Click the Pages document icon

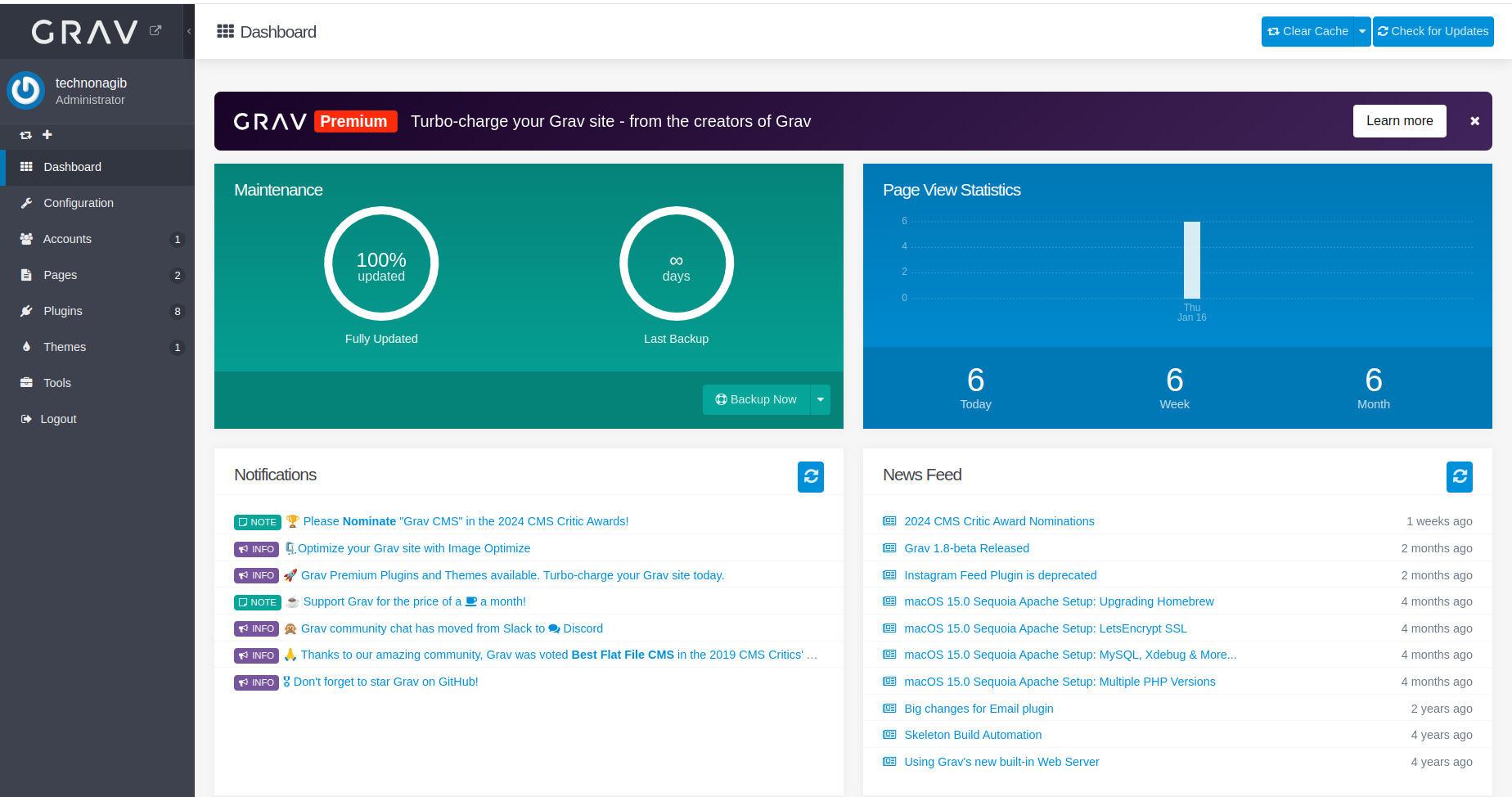pos(26,275)
